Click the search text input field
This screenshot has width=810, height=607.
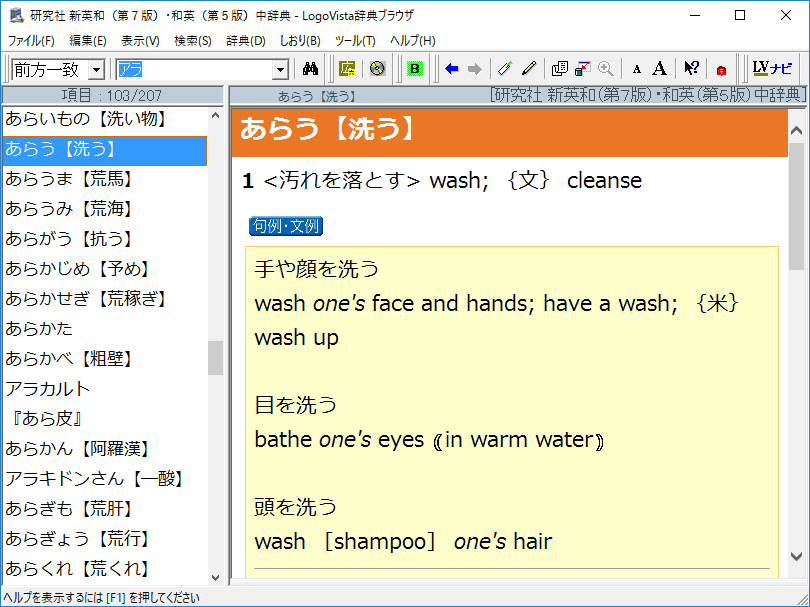tap(194, 69)
